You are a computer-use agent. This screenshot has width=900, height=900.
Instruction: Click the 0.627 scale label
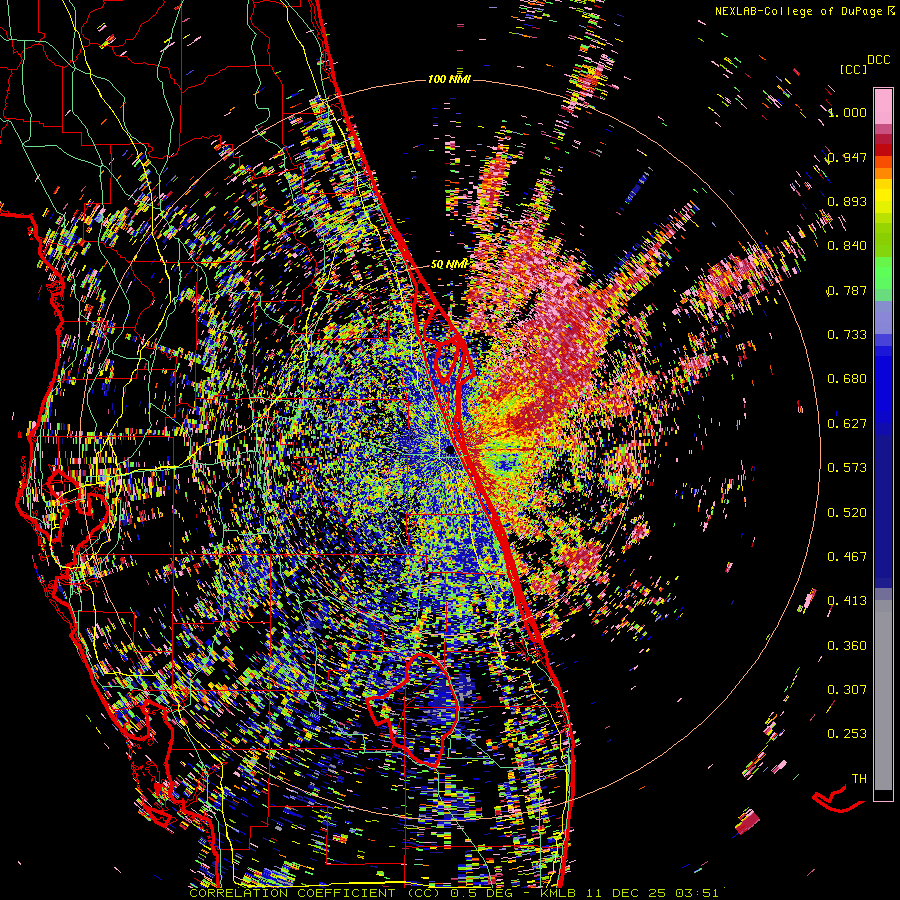click(x=847, y=424)
